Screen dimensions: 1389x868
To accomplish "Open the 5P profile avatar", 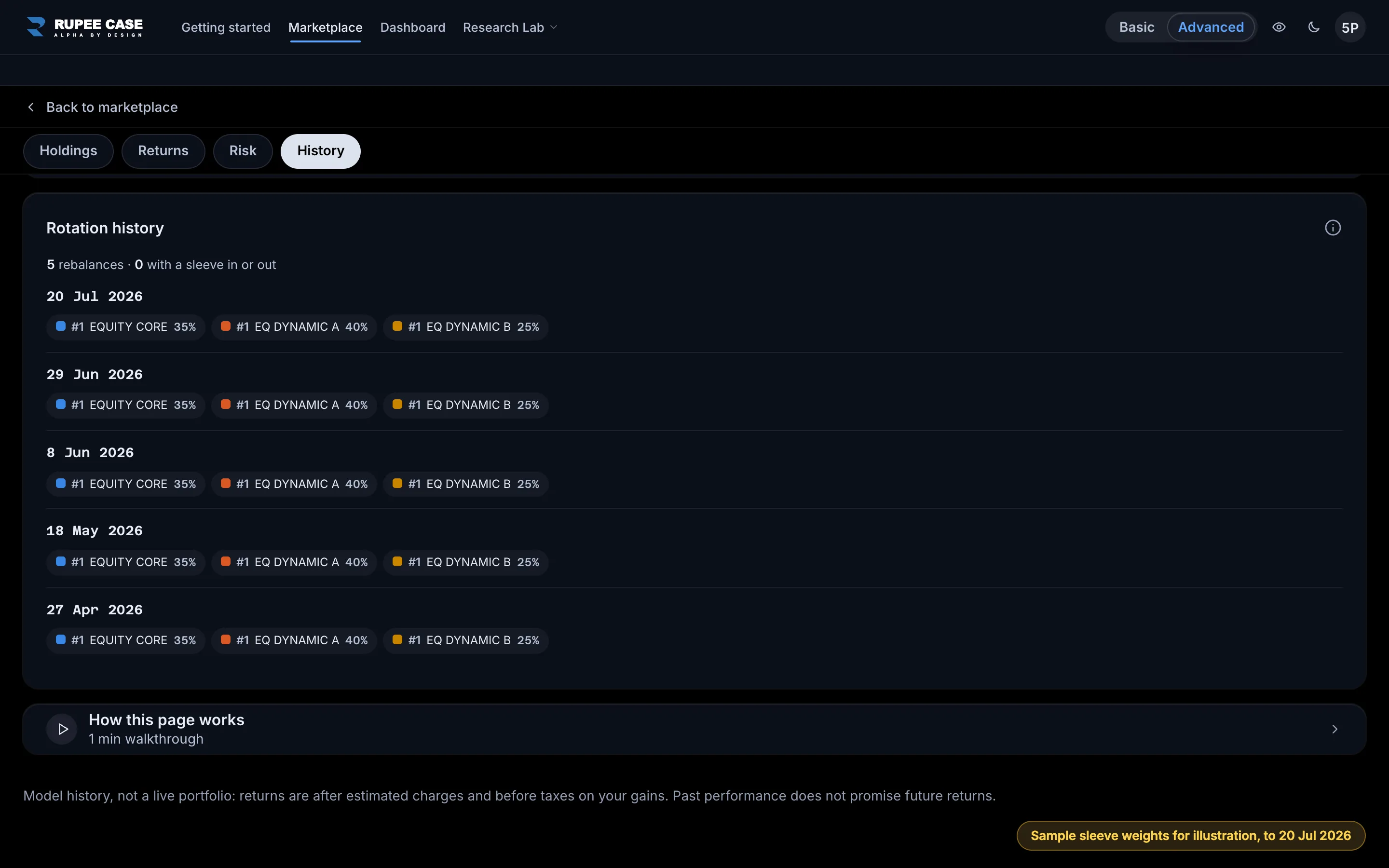I will point(1350,27).
